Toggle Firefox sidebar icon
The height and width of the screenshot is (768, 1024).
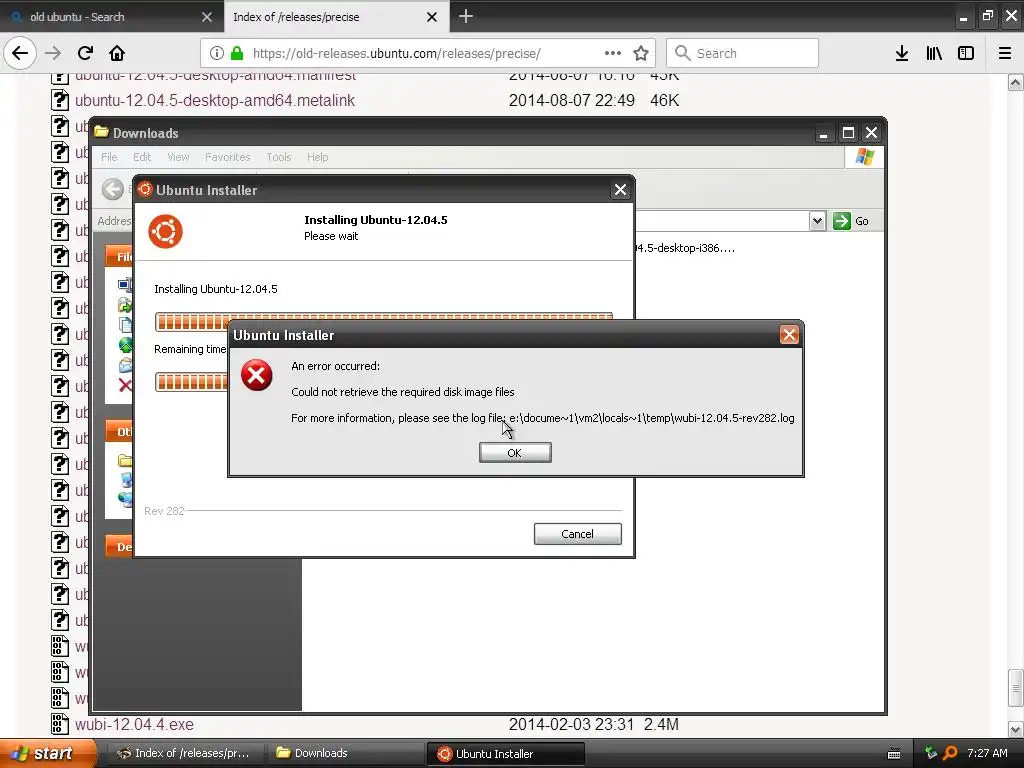(966, 53)
